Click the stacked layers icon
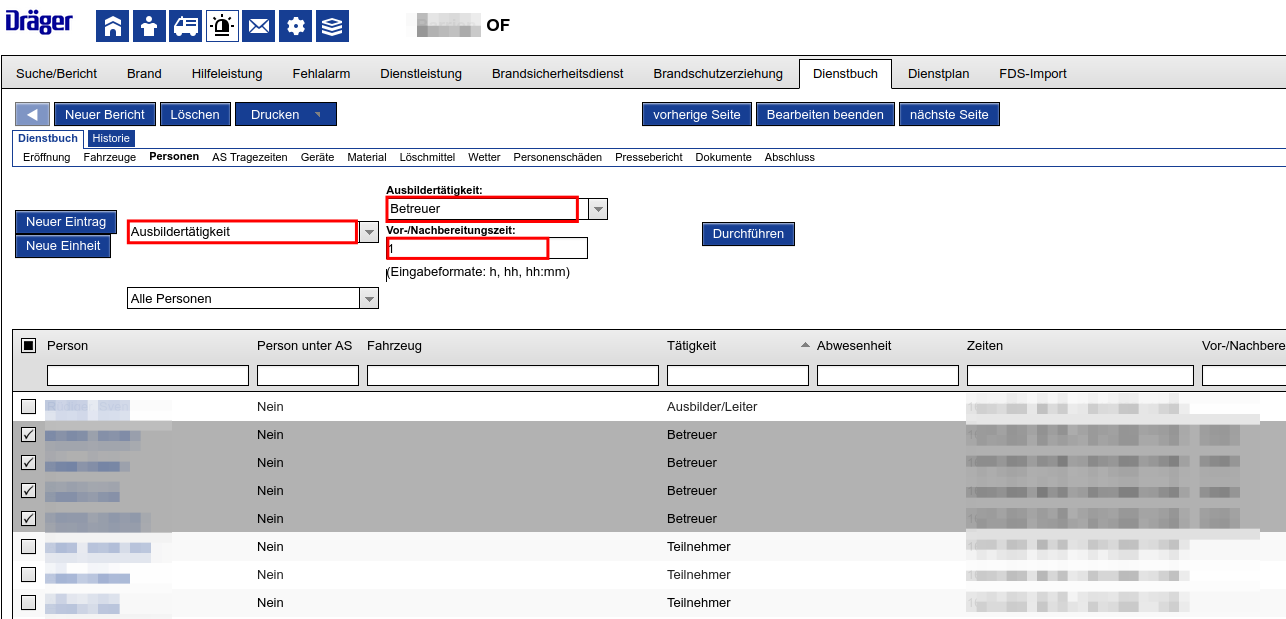 pyautogui.click(x=332, y=26)
